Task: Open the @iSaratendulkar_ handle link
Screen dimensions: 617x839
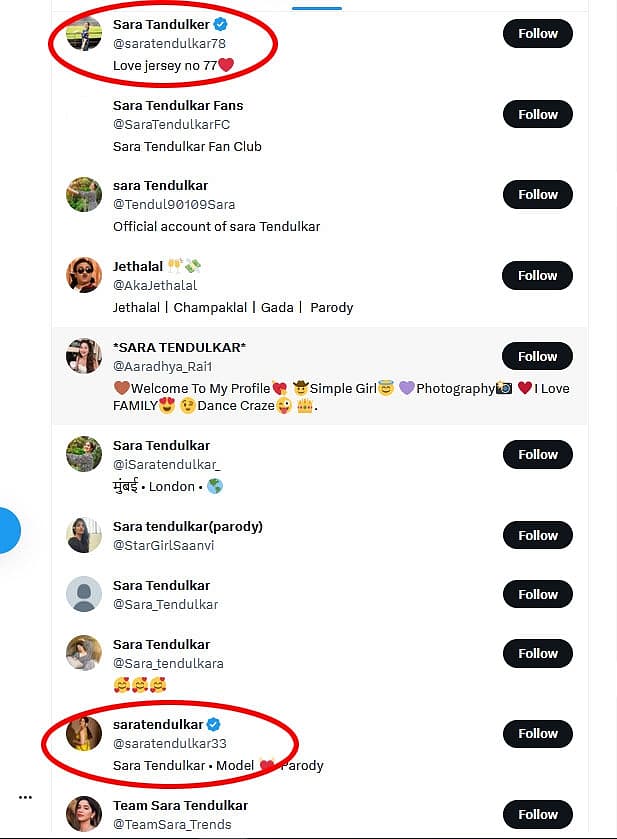Action: click(166, 464)
